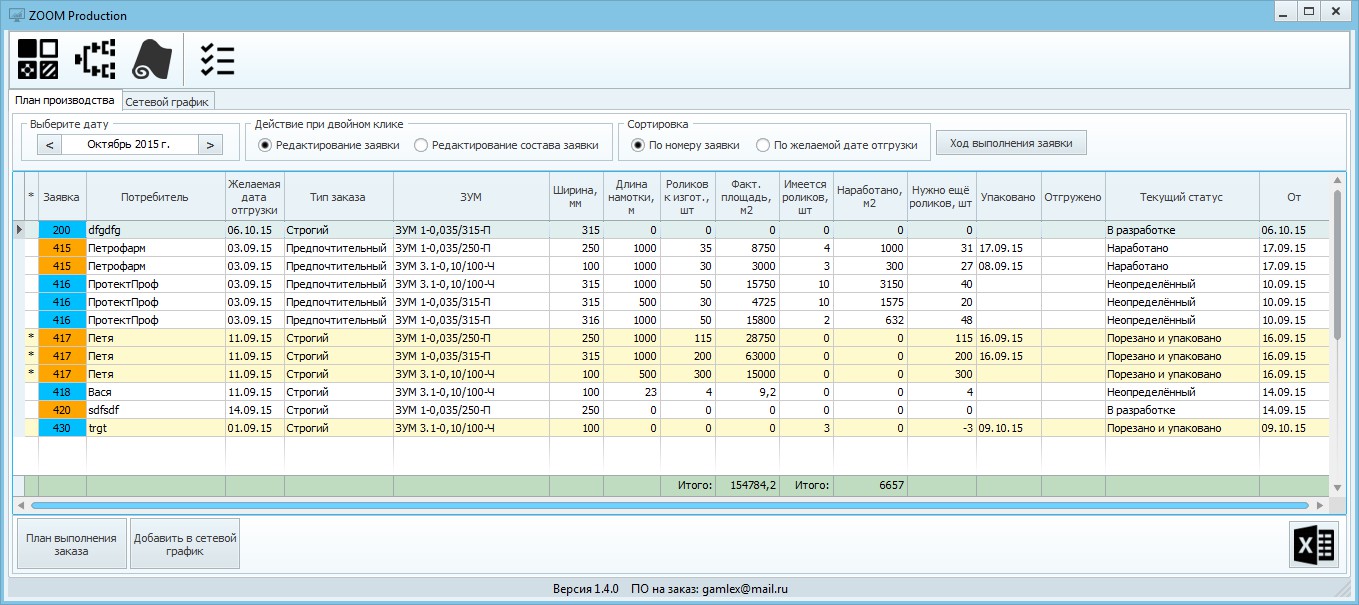
Task: Go to previous month with left arrow
Action: (x=49, y=145)
